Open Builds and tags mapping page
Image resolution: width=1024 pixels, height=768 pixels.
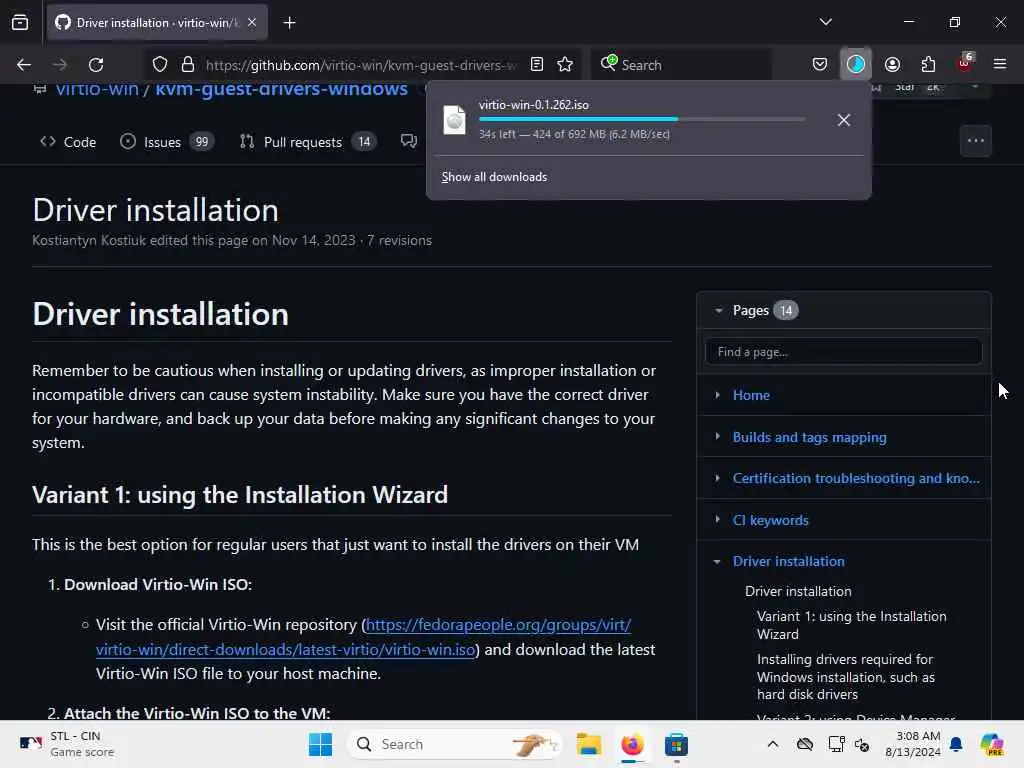point(809,437)
